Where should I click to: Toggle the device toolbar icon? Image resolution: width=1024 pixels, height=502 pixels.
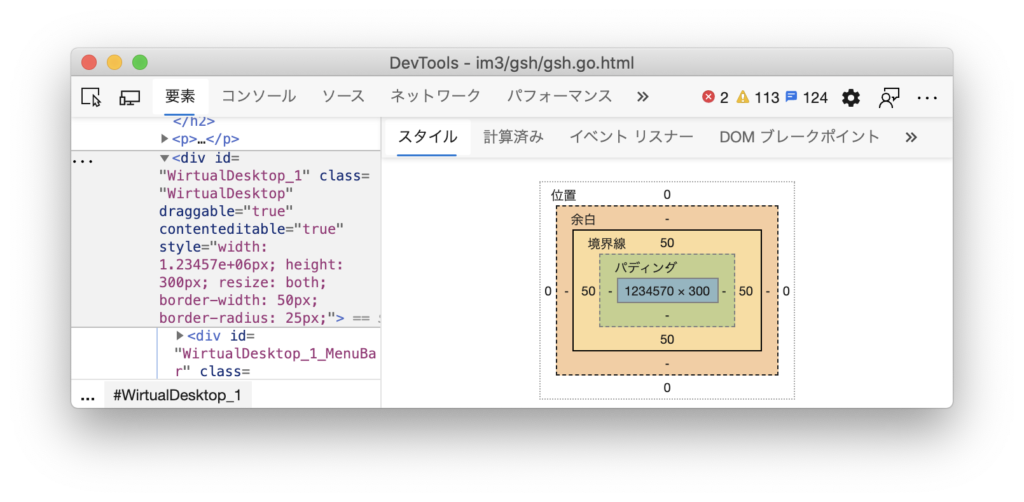pyautogui.click(x=129, y=97)
